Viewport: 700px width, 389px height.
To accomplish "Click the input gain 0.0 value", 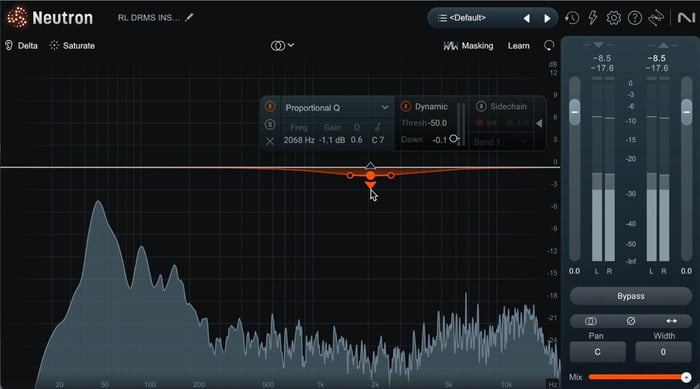I will [x=575, y=271].
